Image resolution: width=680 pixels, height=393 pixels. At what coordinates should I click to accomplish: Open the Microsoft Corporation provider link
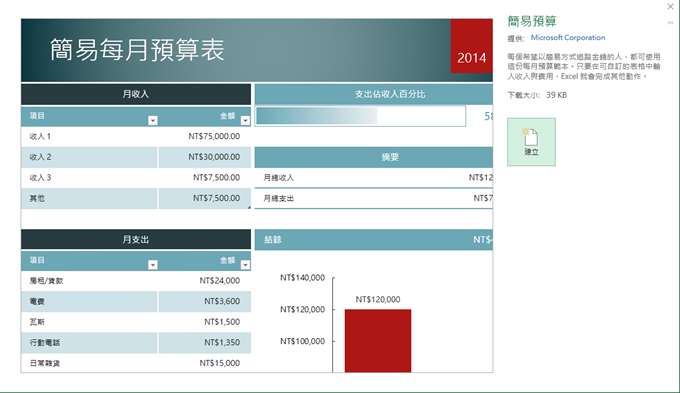[x=568, y=38]
